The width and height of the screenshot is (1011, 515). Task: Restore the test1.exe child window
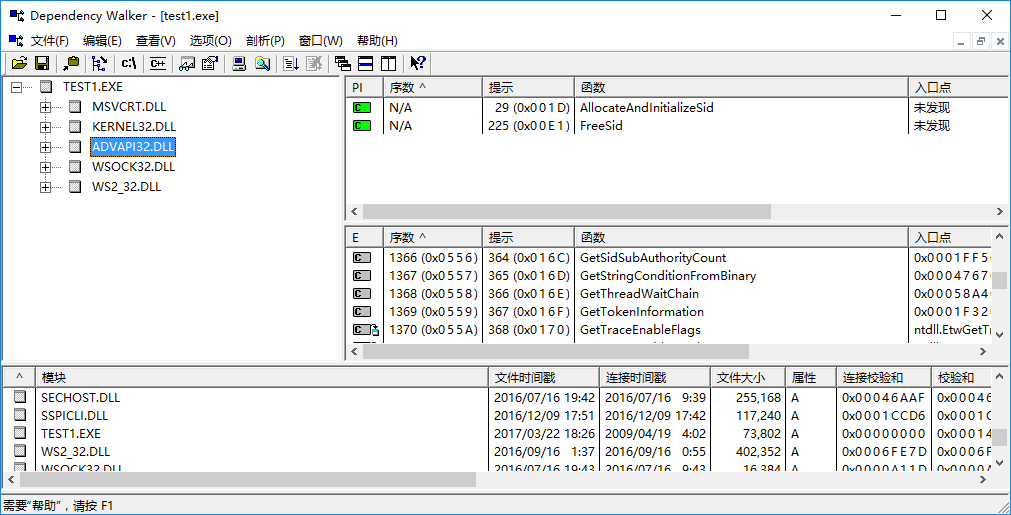click(980, 41)
